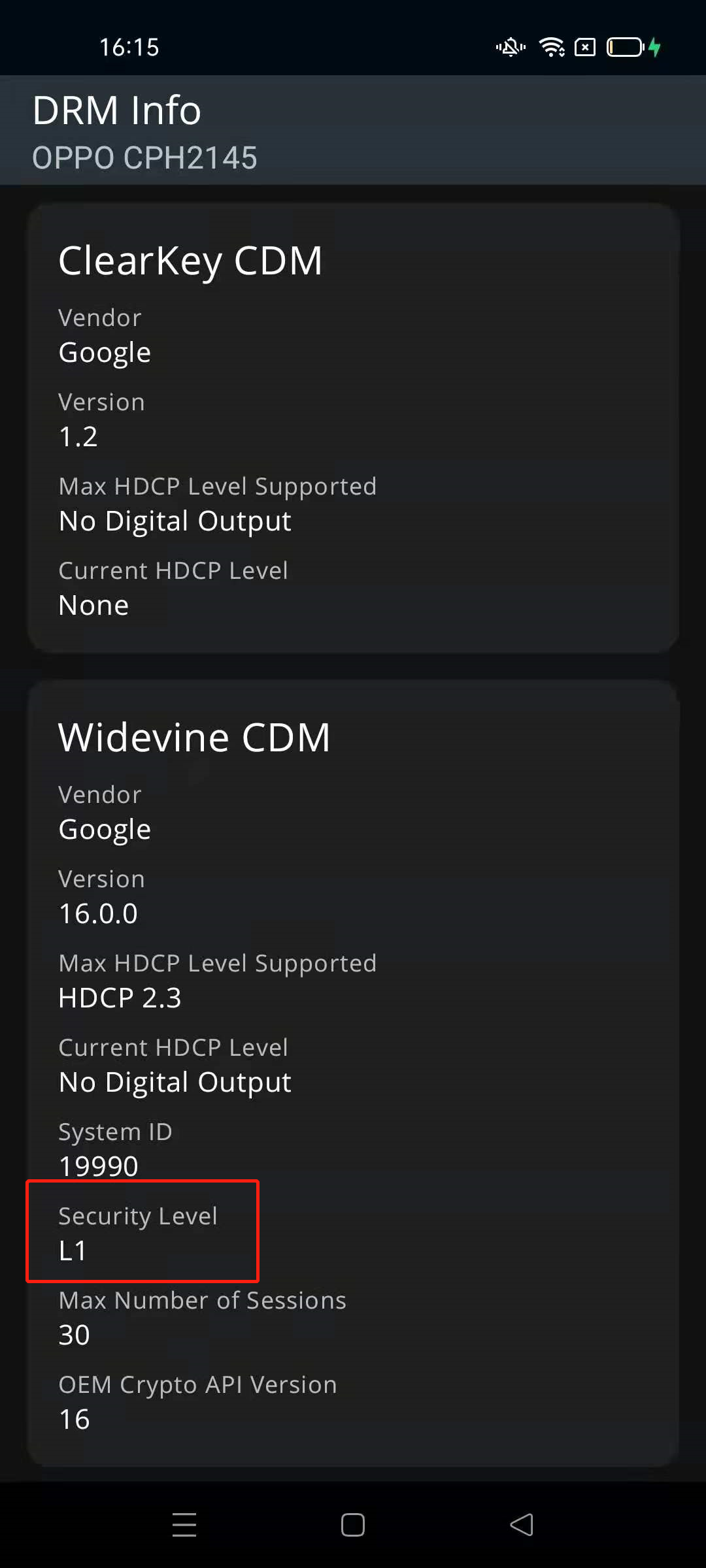Select ClearKey version 1.2 value
Screen dimensions: 706x1568
(78, 436)
